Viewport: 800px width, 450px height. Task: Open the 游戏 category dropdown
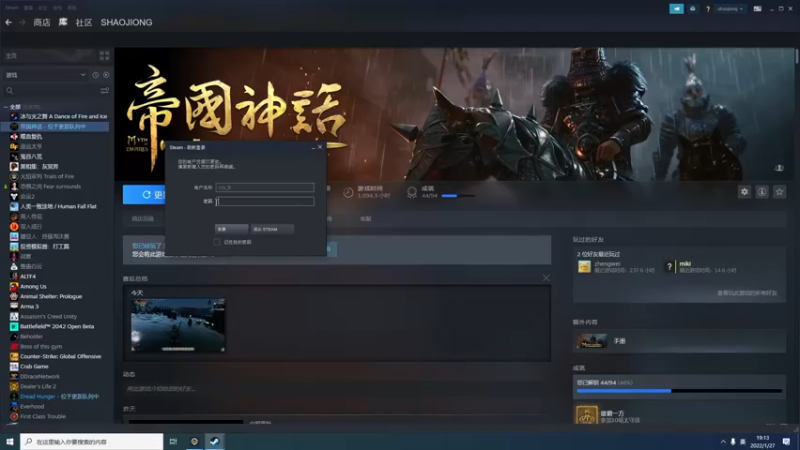click(x=45, y=75)
